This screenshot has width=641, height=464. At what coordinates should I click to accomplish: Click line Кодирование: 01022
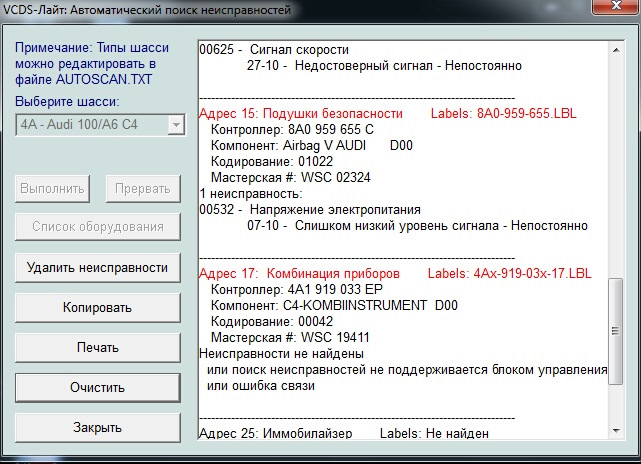coord(272,161)
